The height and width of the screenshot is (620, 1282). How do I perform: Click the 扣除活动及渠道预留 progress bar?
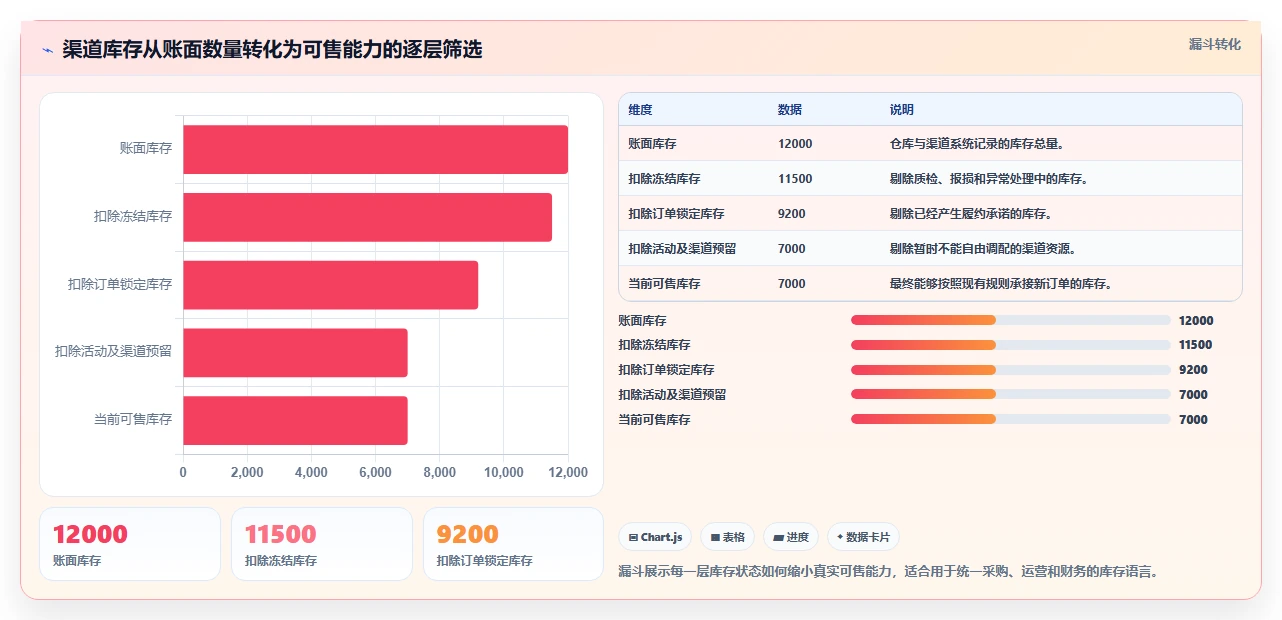tap(1010, 394)
